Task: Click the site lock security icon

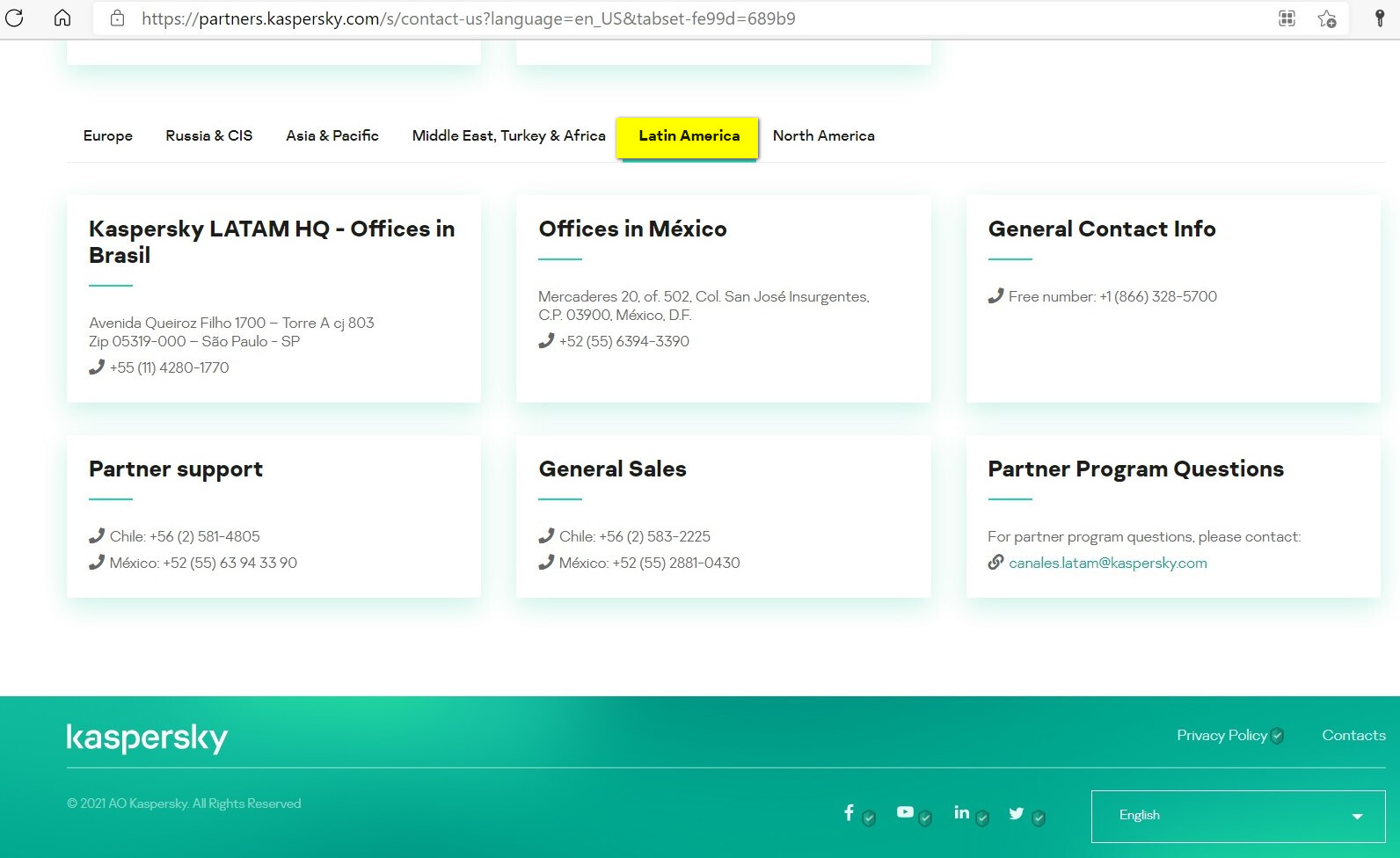Action: 117,18
